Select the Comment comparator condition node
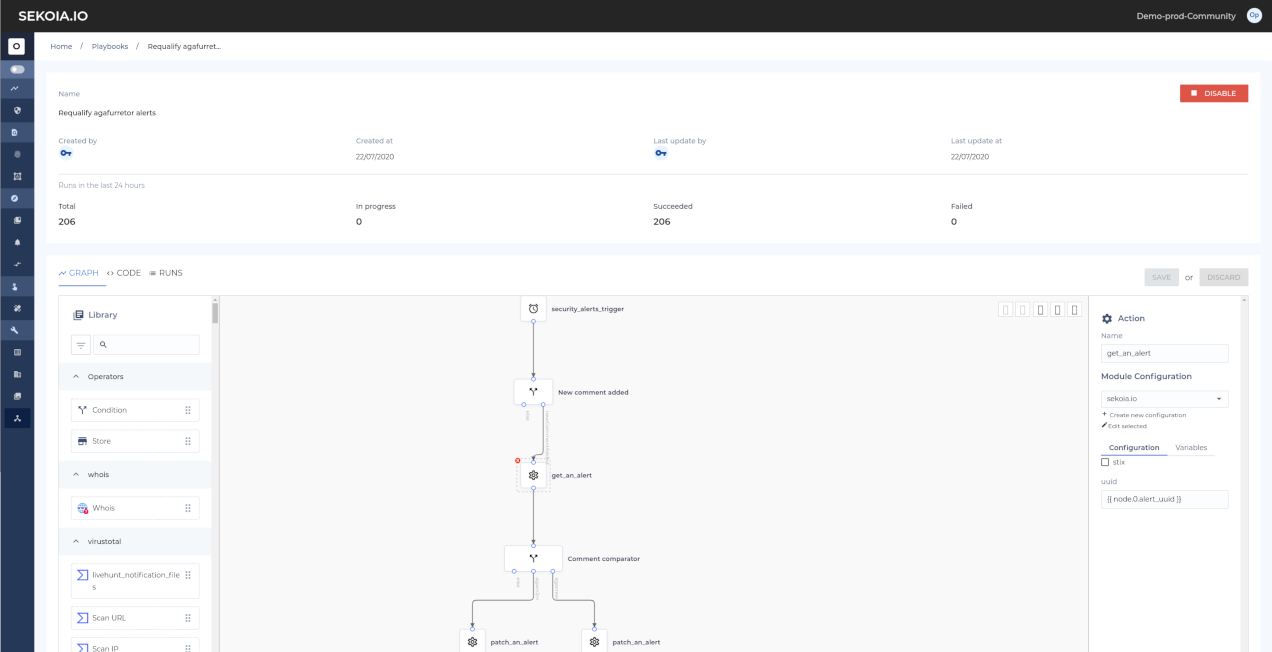Viewport: 1272px width, 652px height. [533, 558]
